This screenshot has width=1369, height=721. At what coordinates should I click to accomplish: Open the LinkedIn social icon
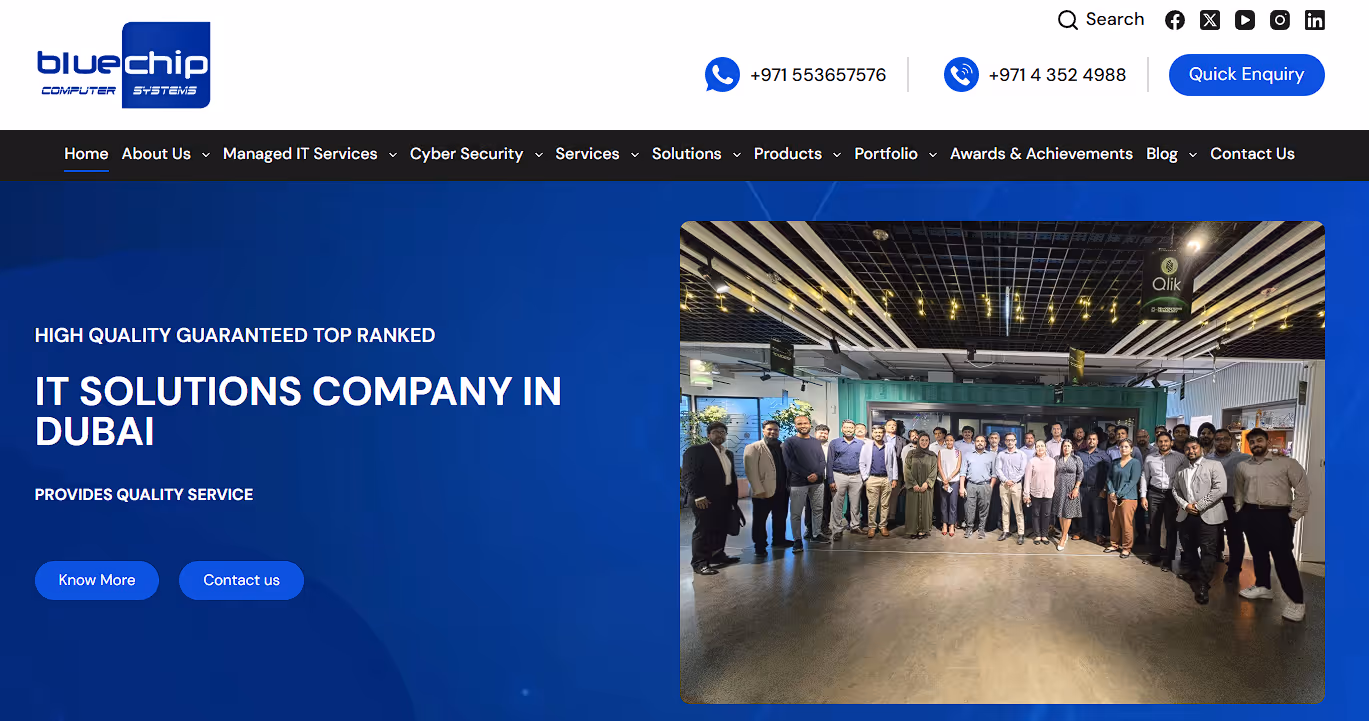point(1315,20)
